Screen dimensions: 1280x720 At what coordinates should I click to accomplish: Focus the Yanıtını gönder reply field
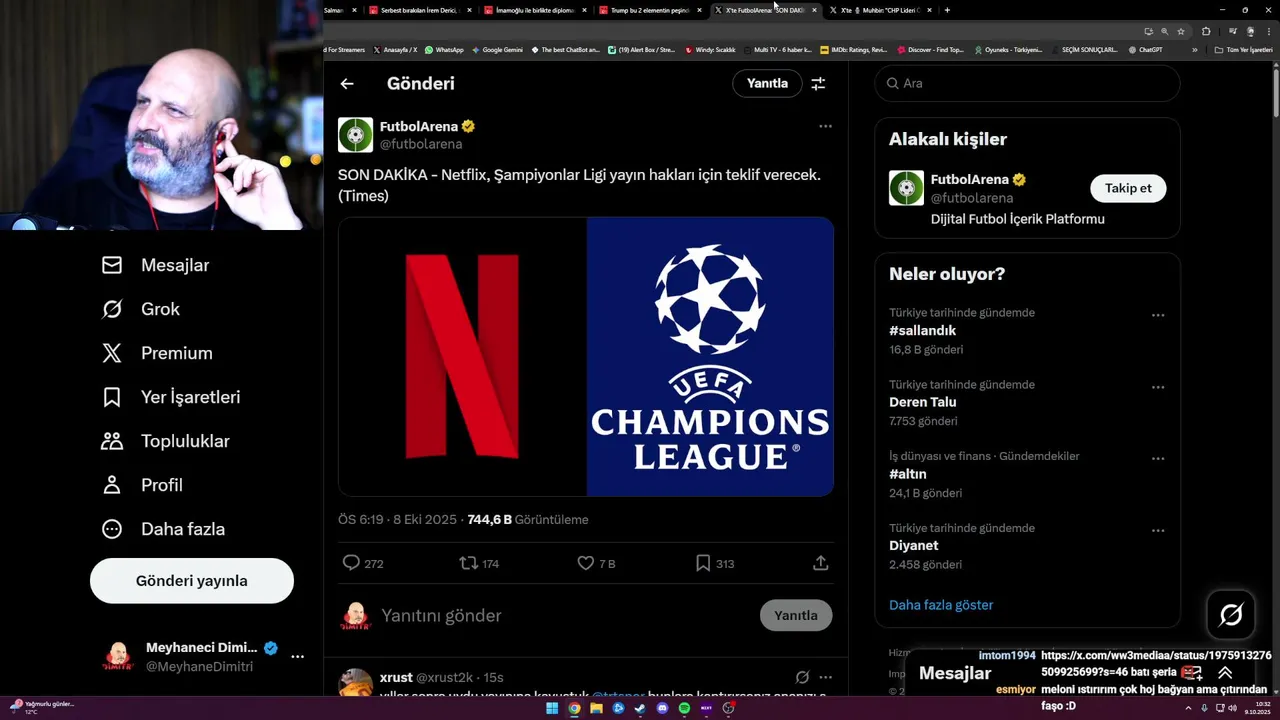point(565,615)
